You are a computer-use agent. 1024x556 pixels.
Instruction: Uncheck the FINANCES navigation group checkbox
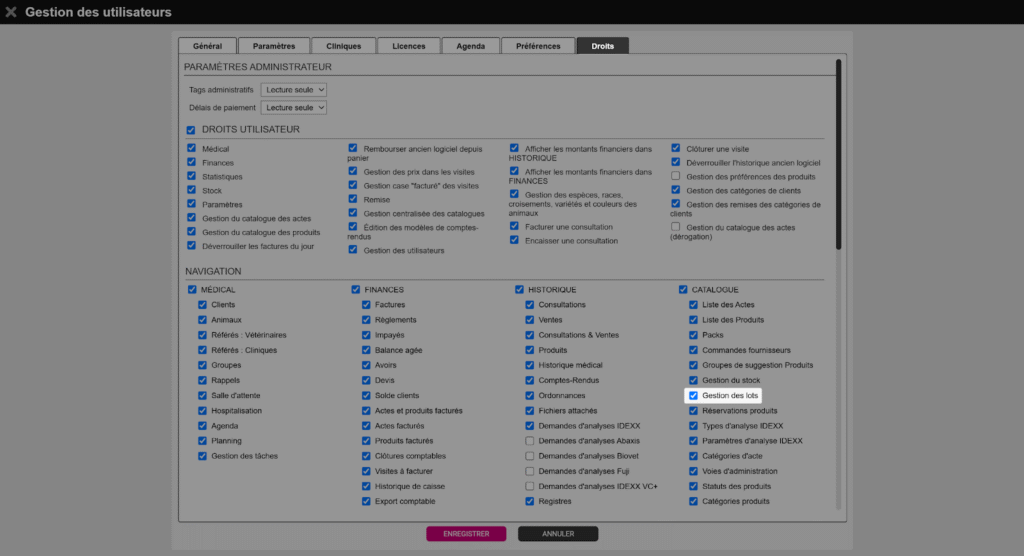(356, 290)
